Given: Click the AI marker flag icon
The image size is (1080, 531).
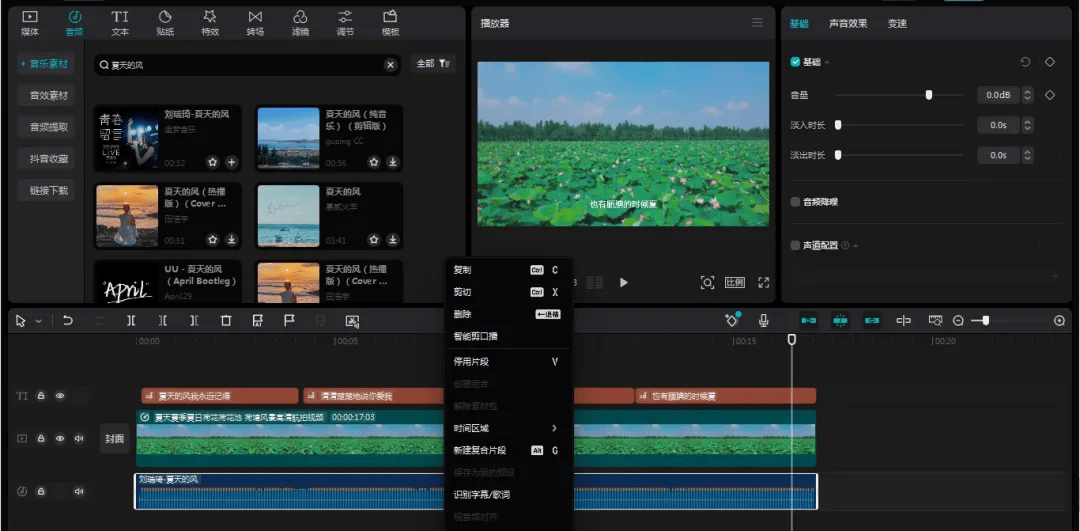Looking at the screenshot, I should (258, 320).
